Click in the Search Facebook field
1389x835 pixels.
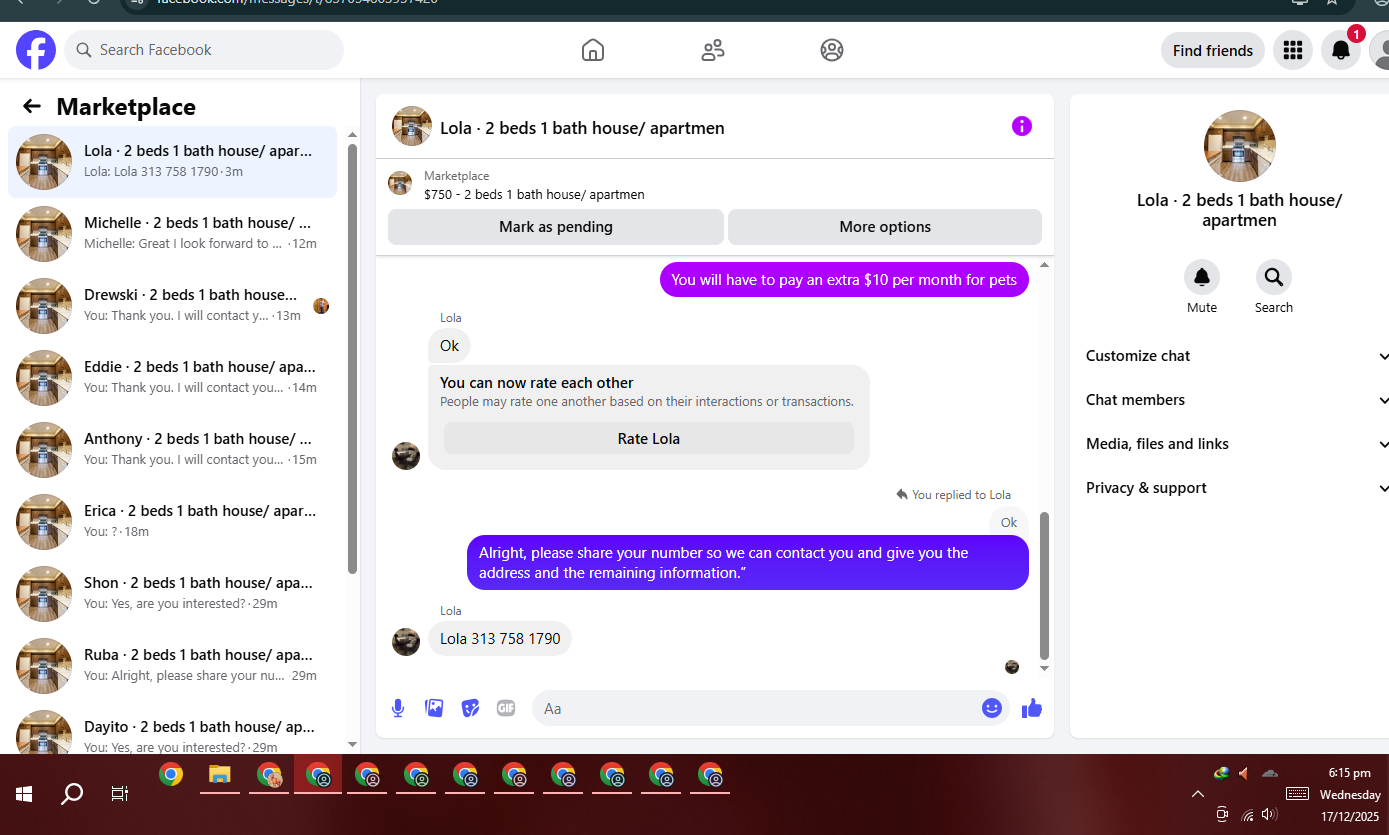(204, 50)
